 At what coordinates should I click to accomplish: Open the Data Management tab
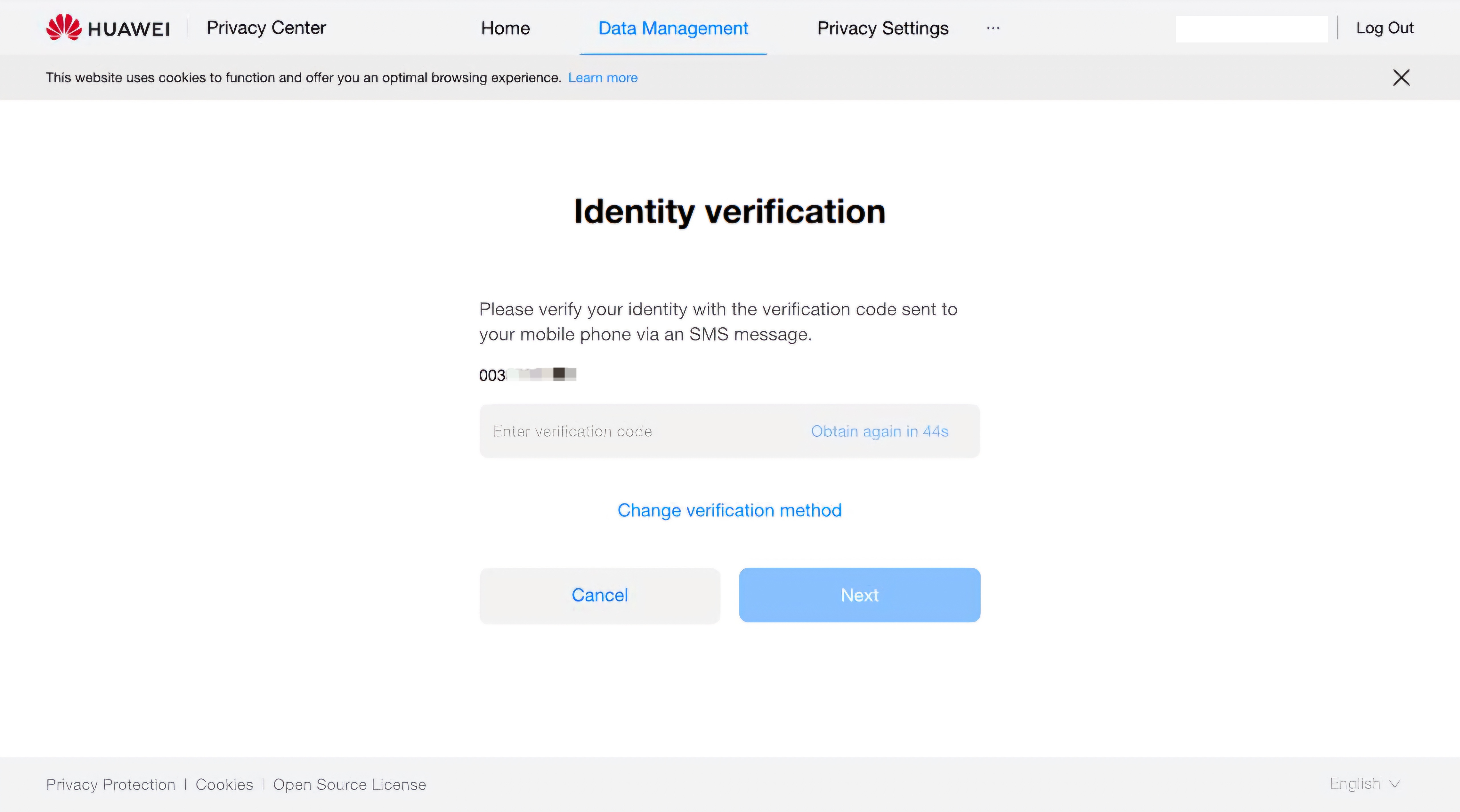pyautogui.click(x=673, y=28)
